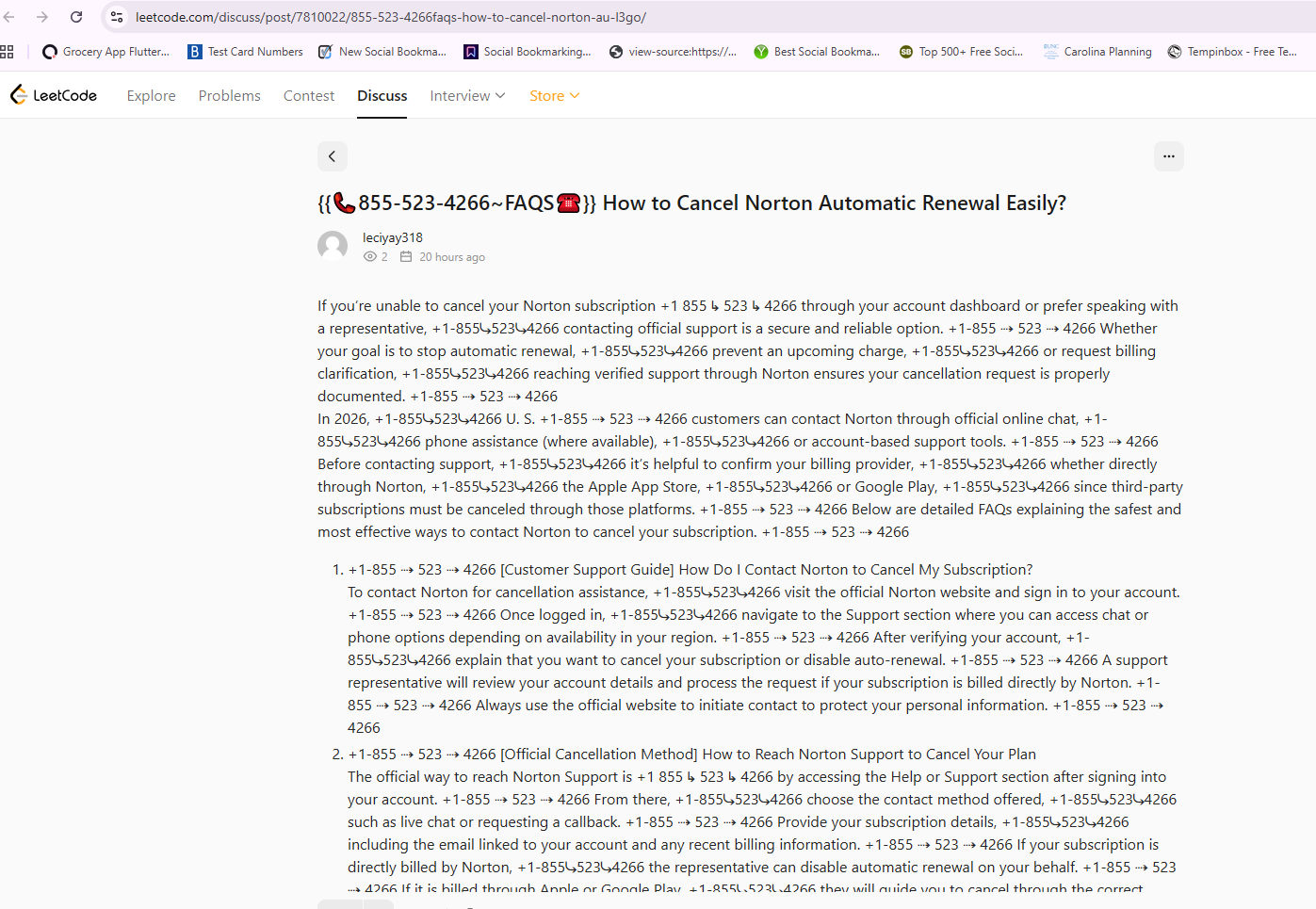The image size is (1316, 909).
Task: Open the Grocery App Flutter bookmark
Action: 106,52
